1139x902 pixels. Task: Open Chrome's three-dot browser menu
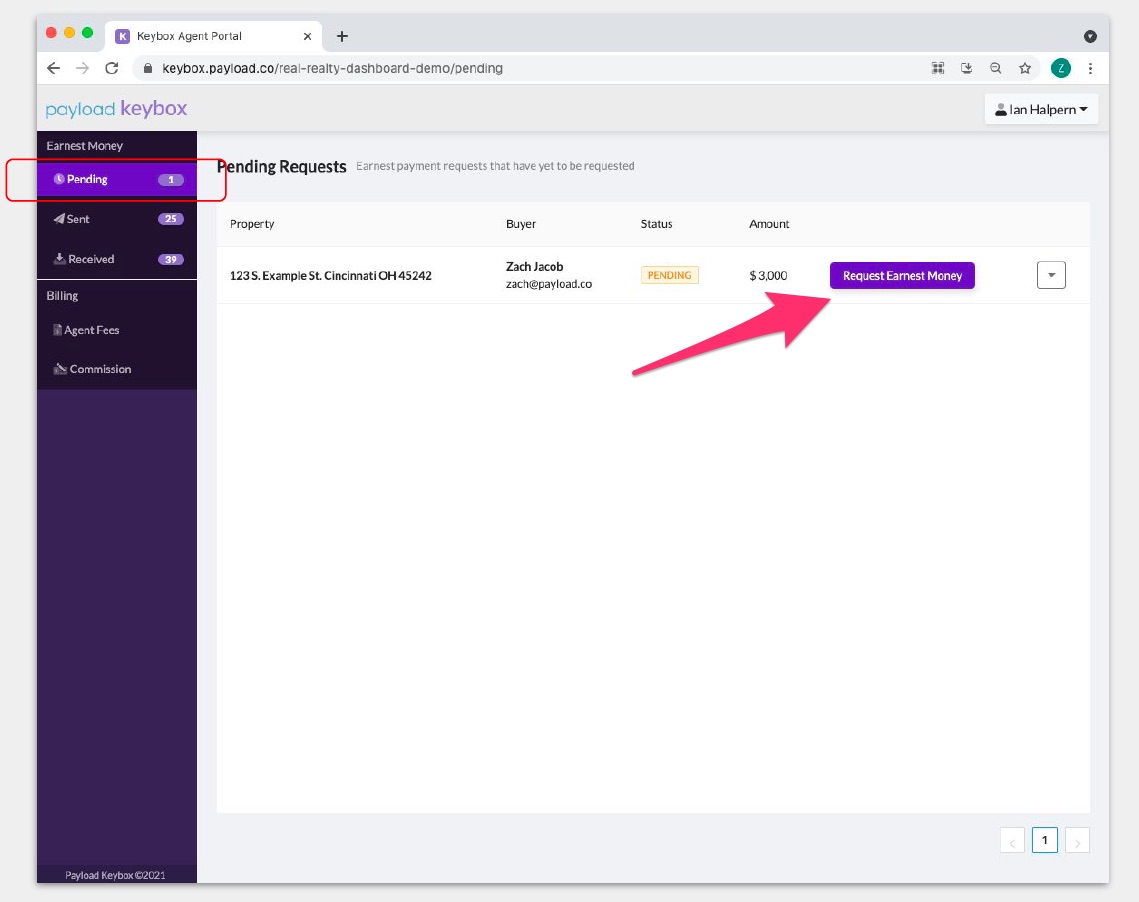pos(1090,68)
